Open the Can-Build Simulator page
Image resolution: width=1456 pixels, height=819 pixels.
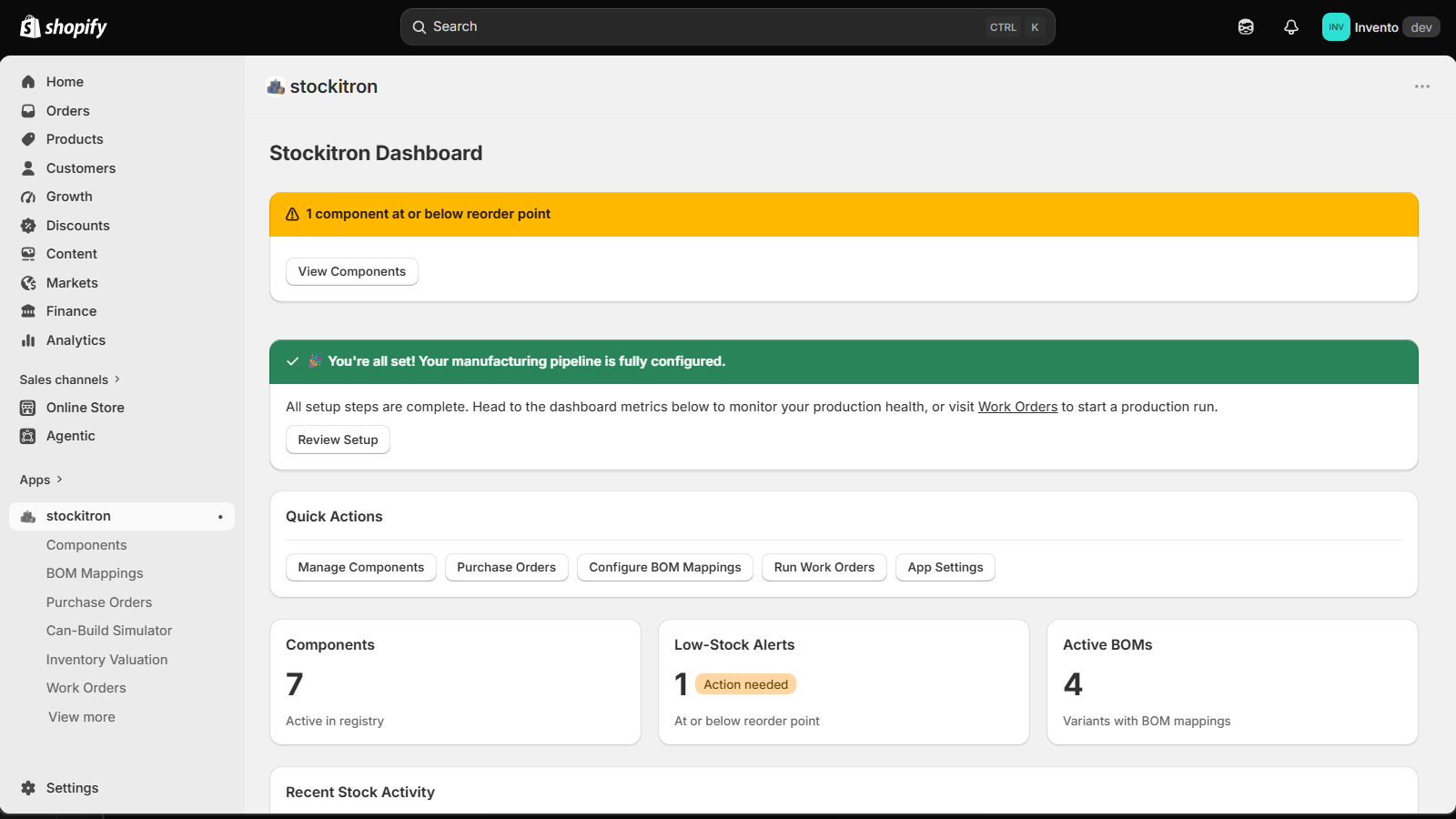(x=109, y=631)
